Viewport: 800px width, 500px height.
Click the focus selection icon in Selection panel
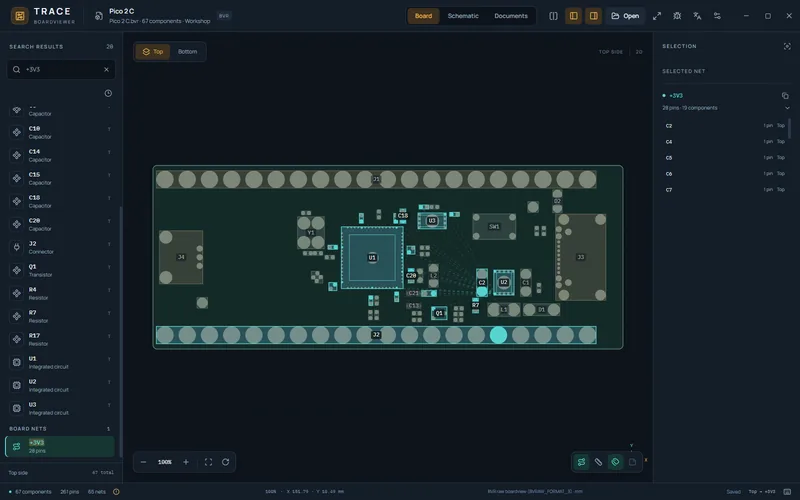tap(787, 46)
